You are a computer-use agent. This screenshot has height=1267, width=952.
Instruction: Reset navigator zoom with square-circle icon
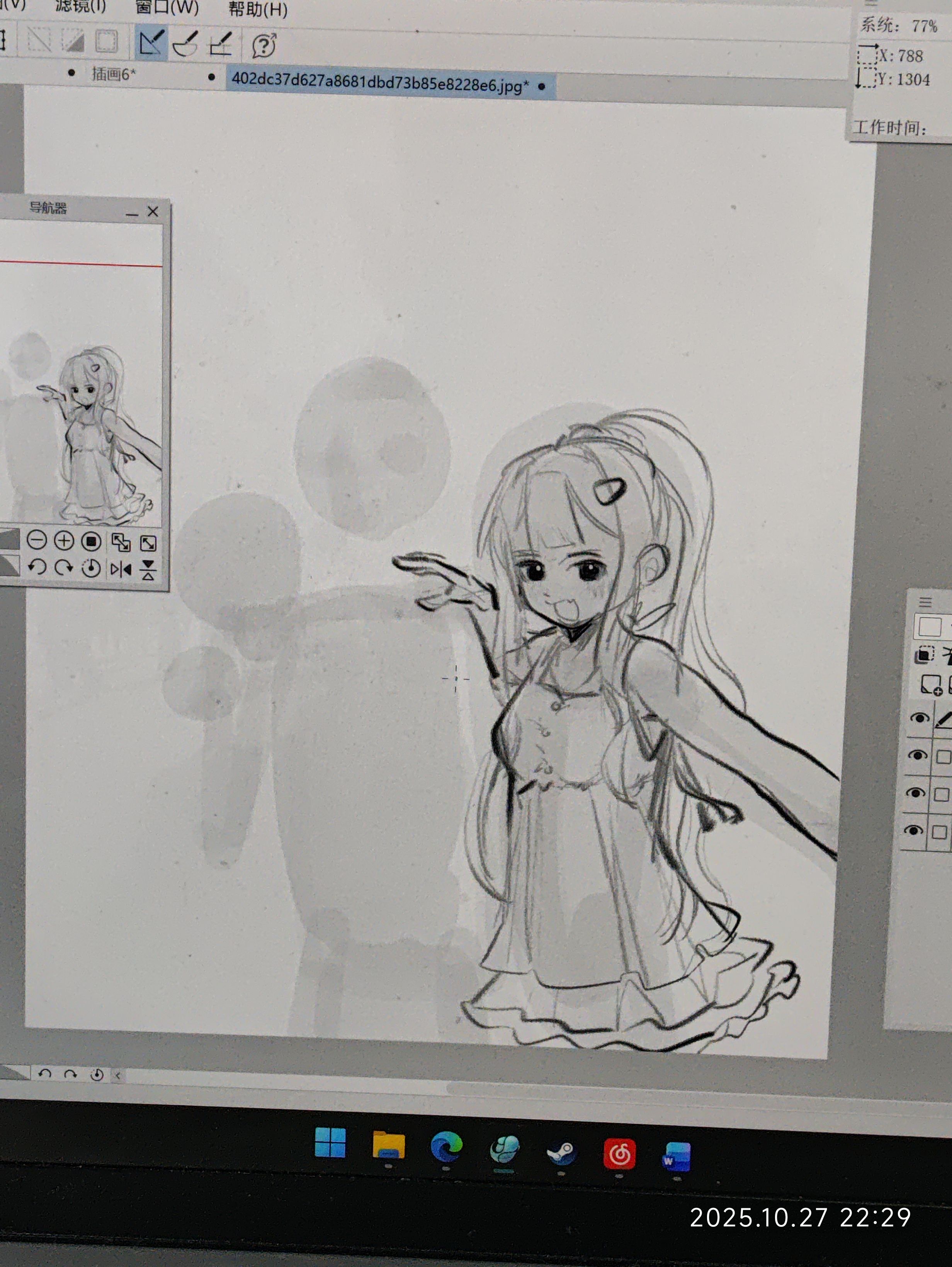coord(92,541)
